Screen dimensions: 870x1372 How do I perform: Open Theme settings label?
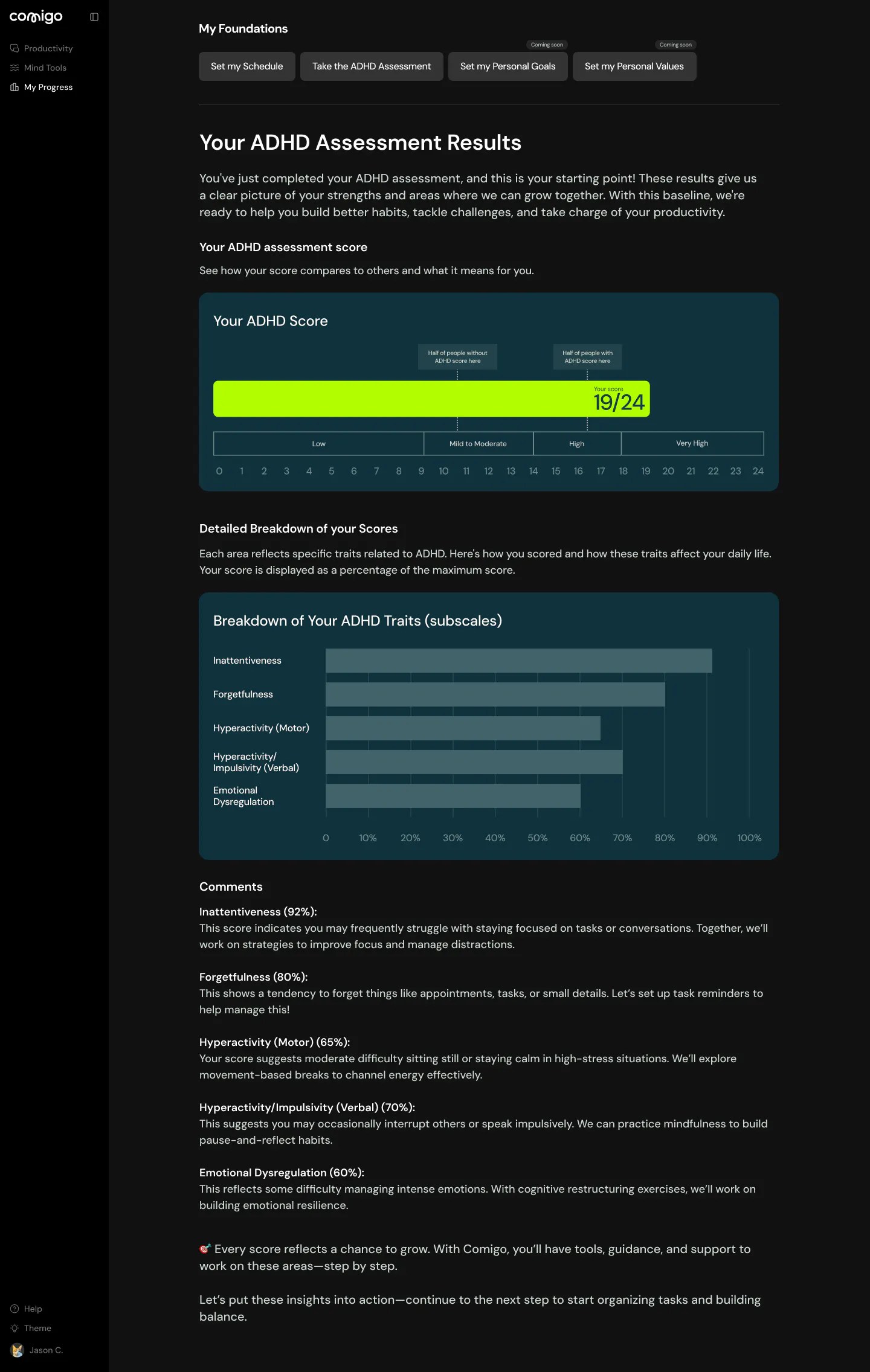(x=37, y=1328)
